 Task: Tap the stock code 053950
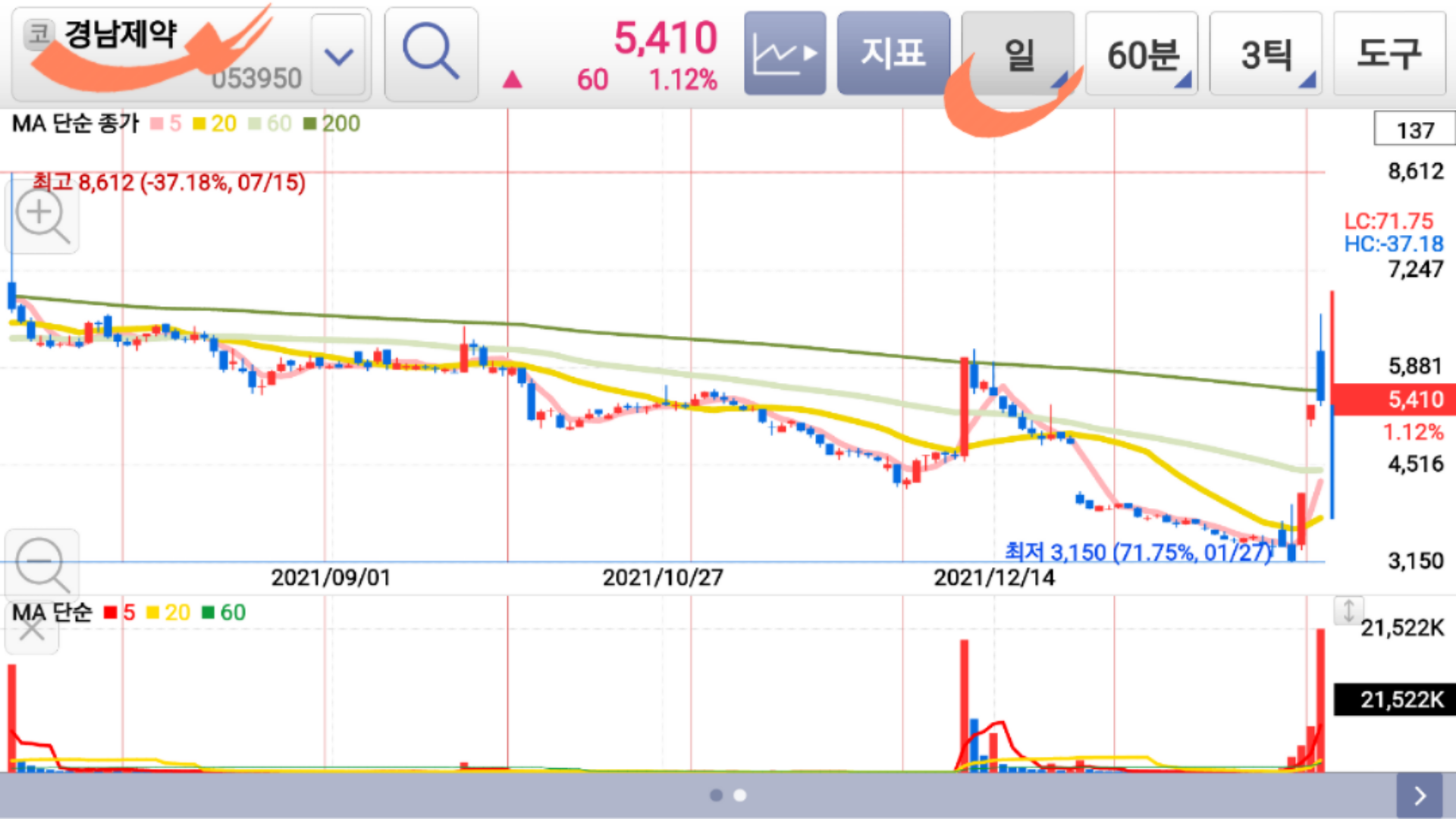(x=256, y=78)
